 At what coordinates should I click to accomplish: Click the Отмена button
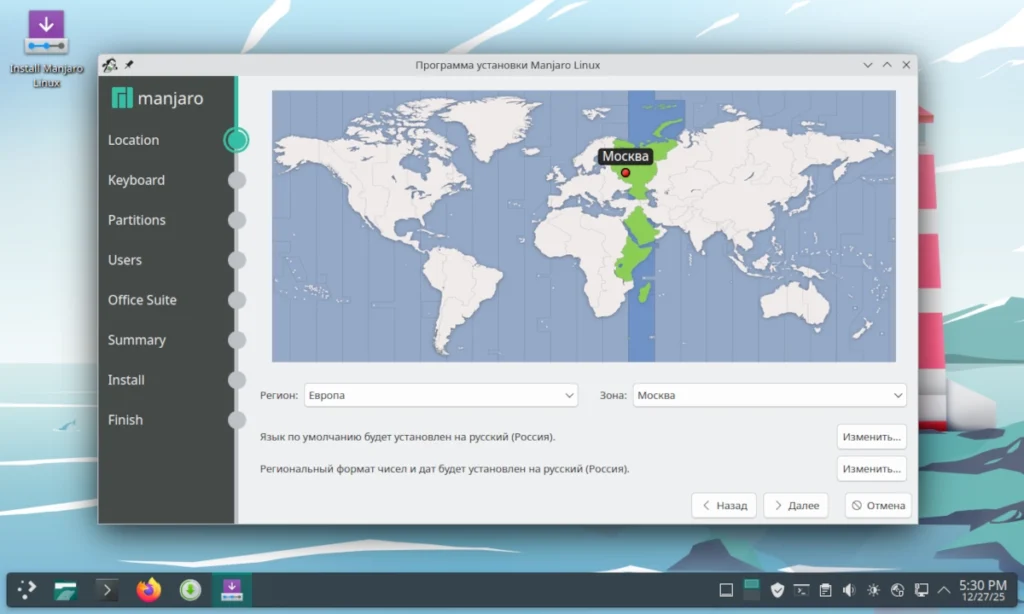[878, 506]
